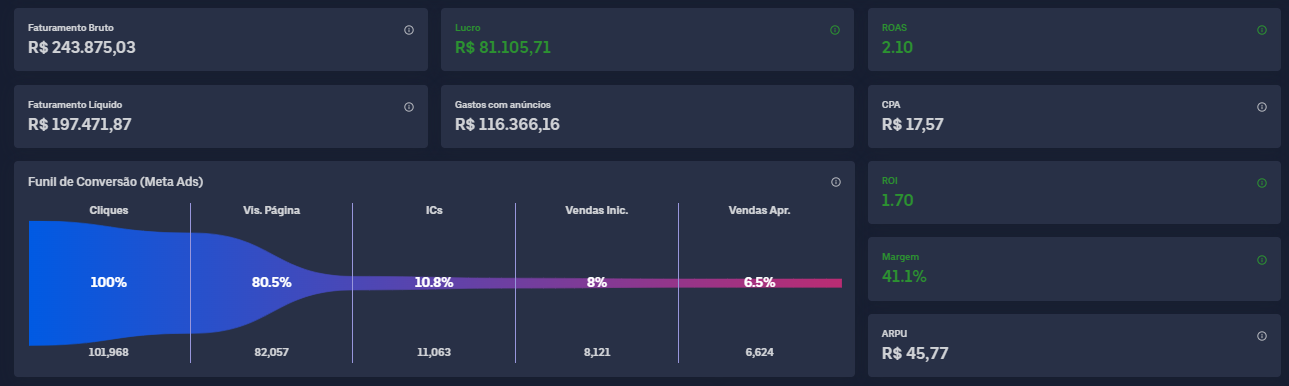Screen dimensions: 1289x386
Task: Open info icon on Faturamento Bruto card
Action: point(409,30)
